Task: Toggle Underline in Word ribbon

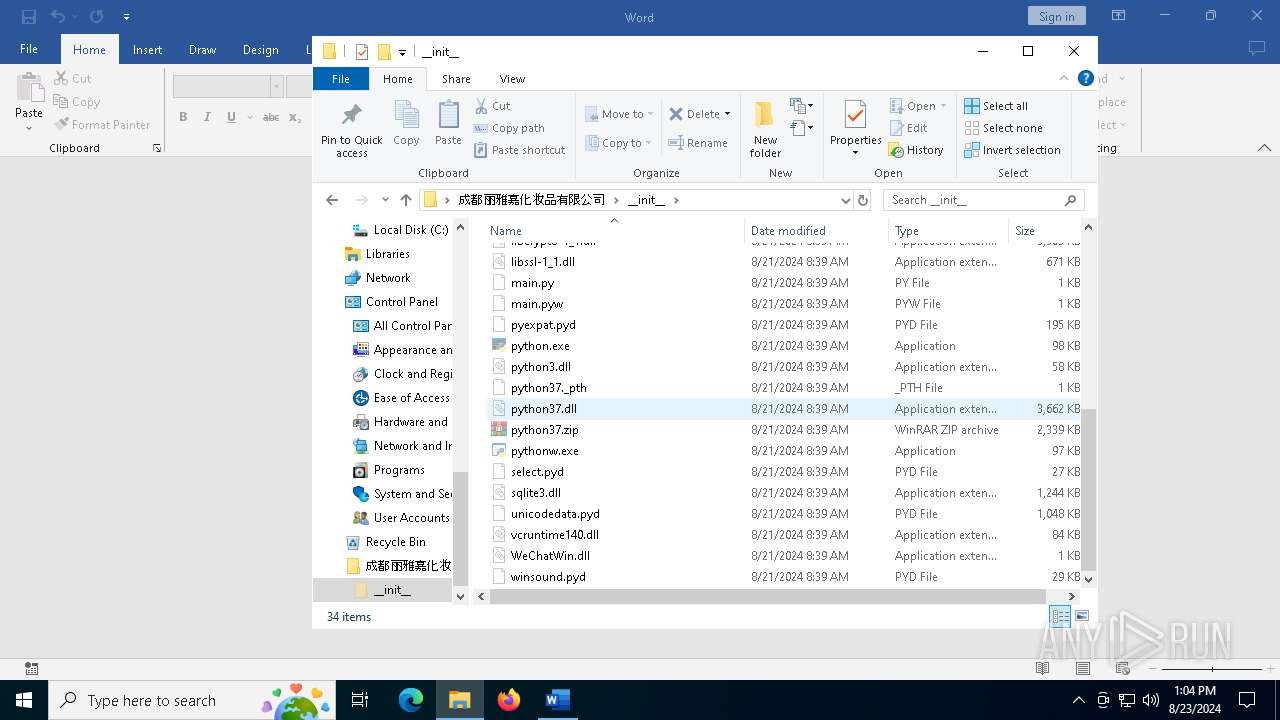Action: tap(231, 117)
